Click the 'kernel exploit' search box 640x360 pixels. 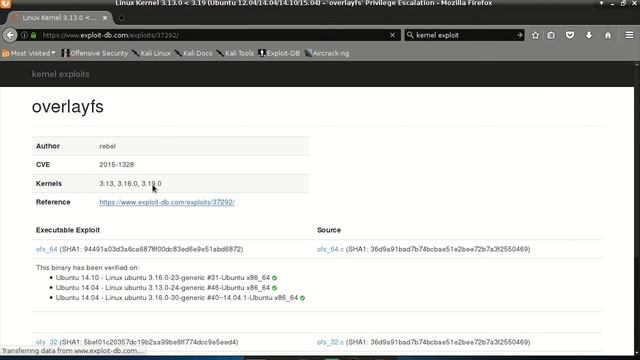point(464,35)
